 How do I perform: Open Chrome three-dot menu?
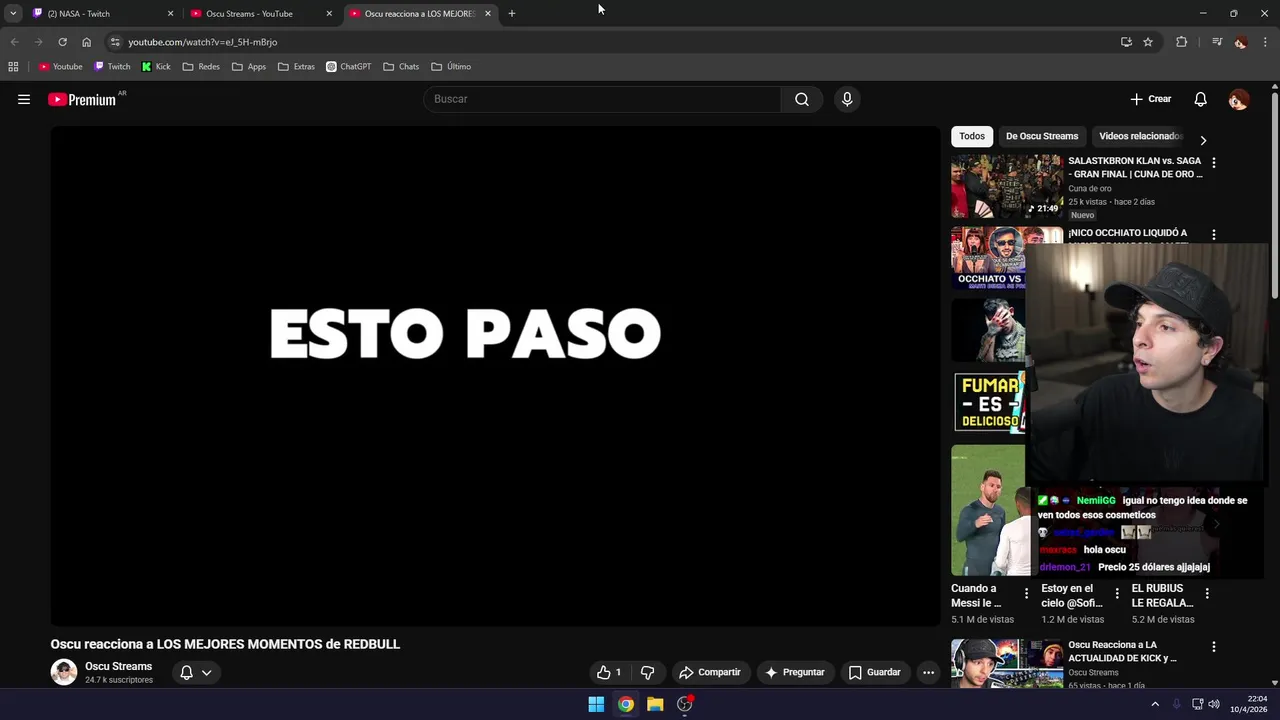(1266, 42)
